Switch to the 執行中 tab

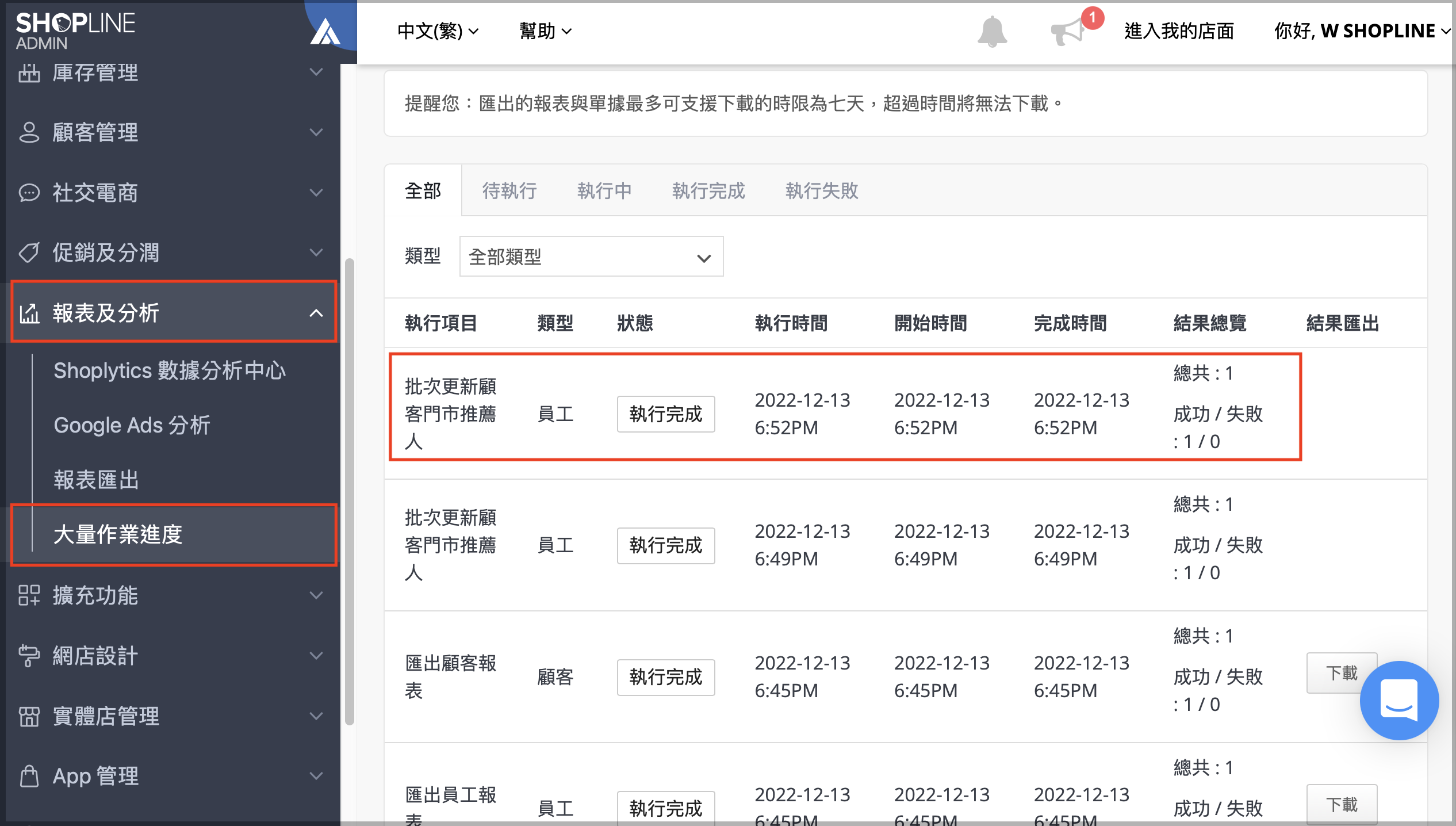[604, 190]
